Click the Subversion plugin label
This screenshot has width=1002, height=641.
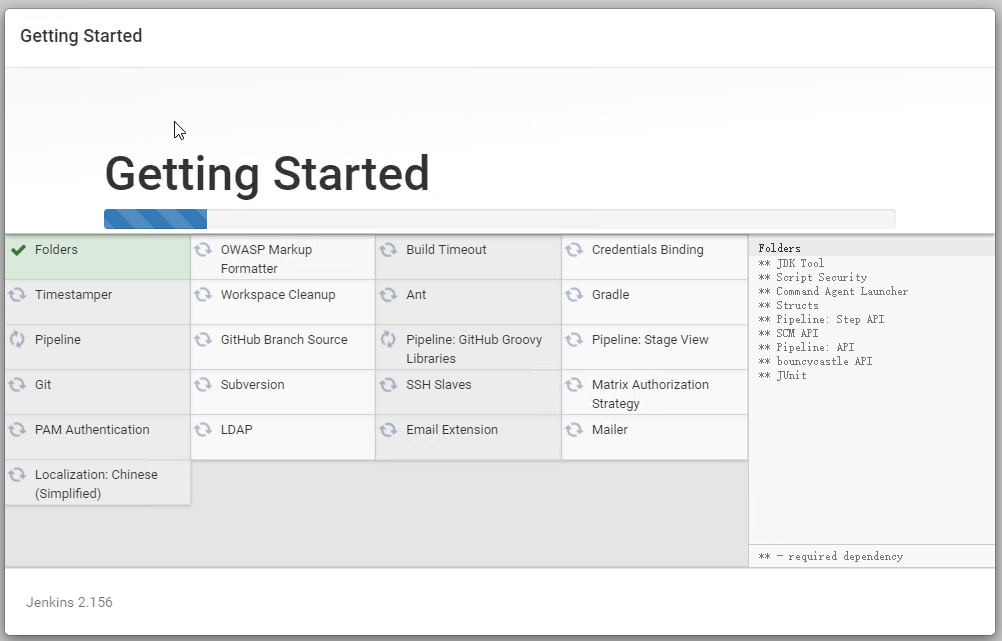[252, 385]
